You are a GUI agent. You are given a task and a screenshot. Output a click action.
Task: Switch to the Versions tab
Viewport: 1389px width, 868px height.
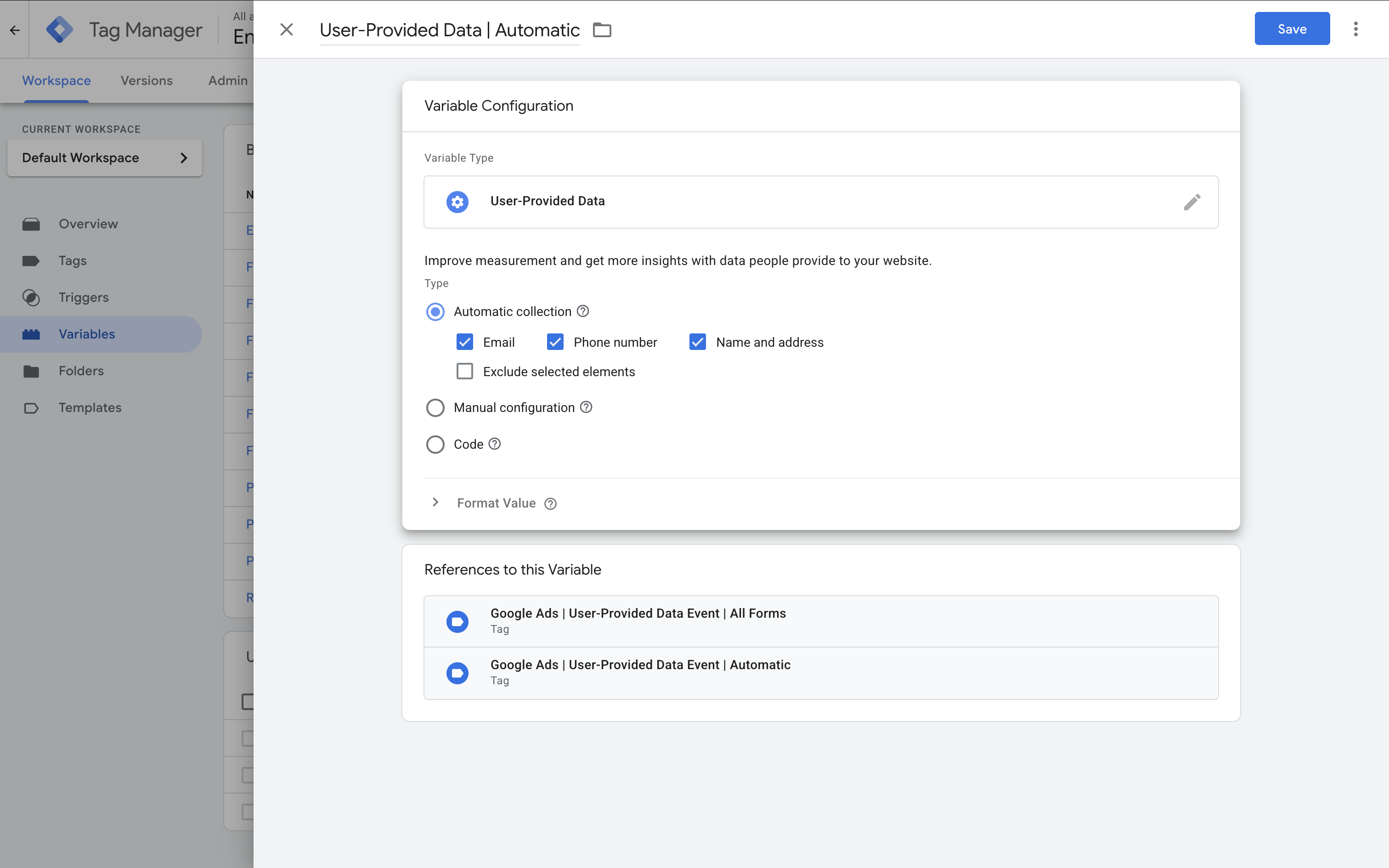pyautogui.click(x=147, y=81)
